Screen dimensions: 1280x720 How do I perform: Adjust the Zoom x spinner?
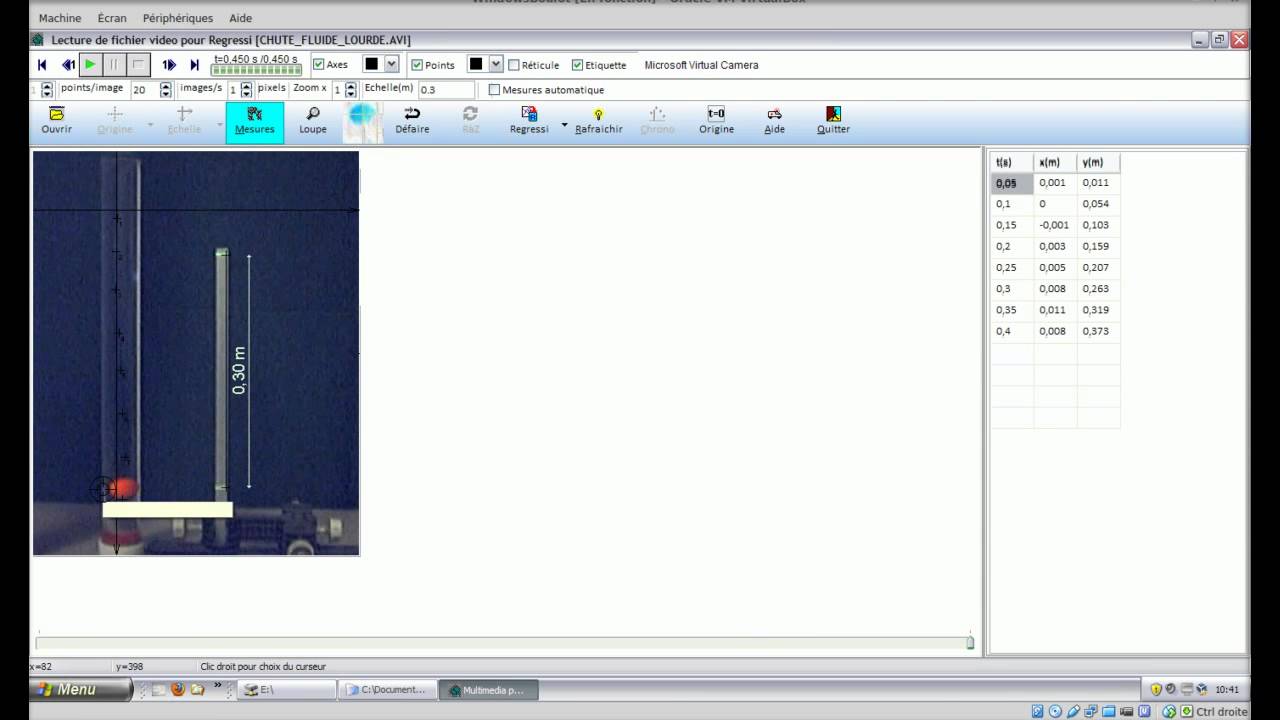pos(350,90)
